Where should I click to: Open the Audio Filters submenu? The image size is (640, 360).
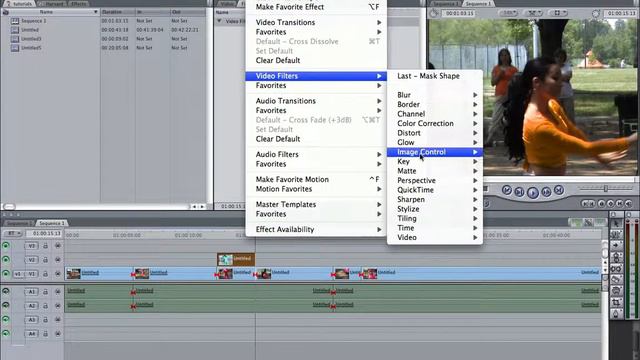pyautogui.click(x=316, y=154)
